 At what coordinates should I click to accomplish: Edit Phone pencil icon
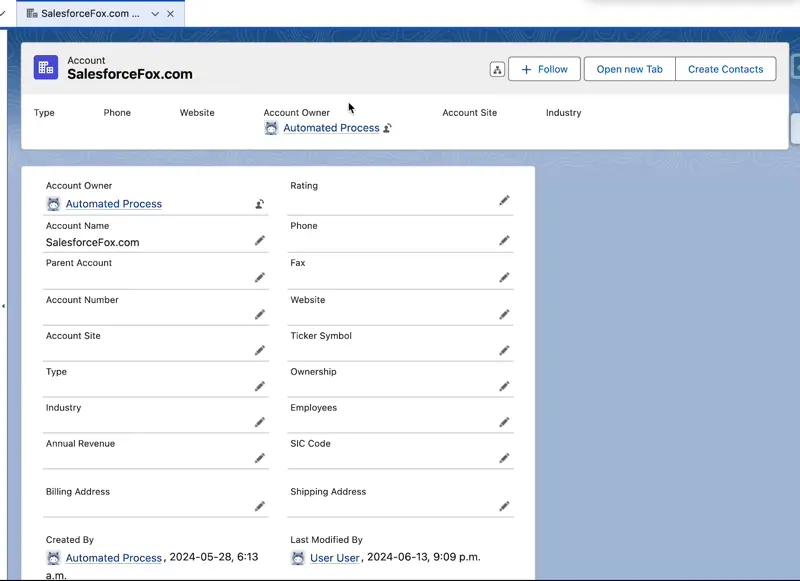504,240
